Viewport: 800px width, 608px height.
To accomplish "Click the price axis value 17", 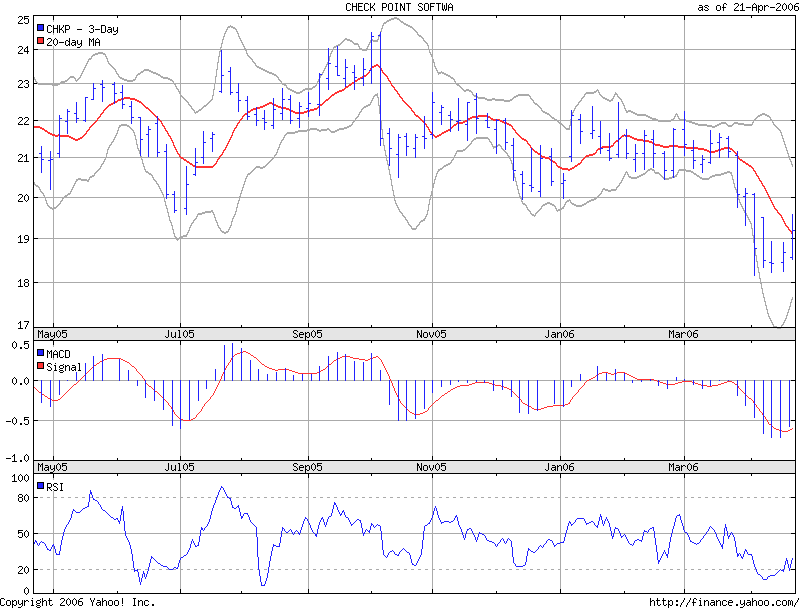I will [23, 325].
